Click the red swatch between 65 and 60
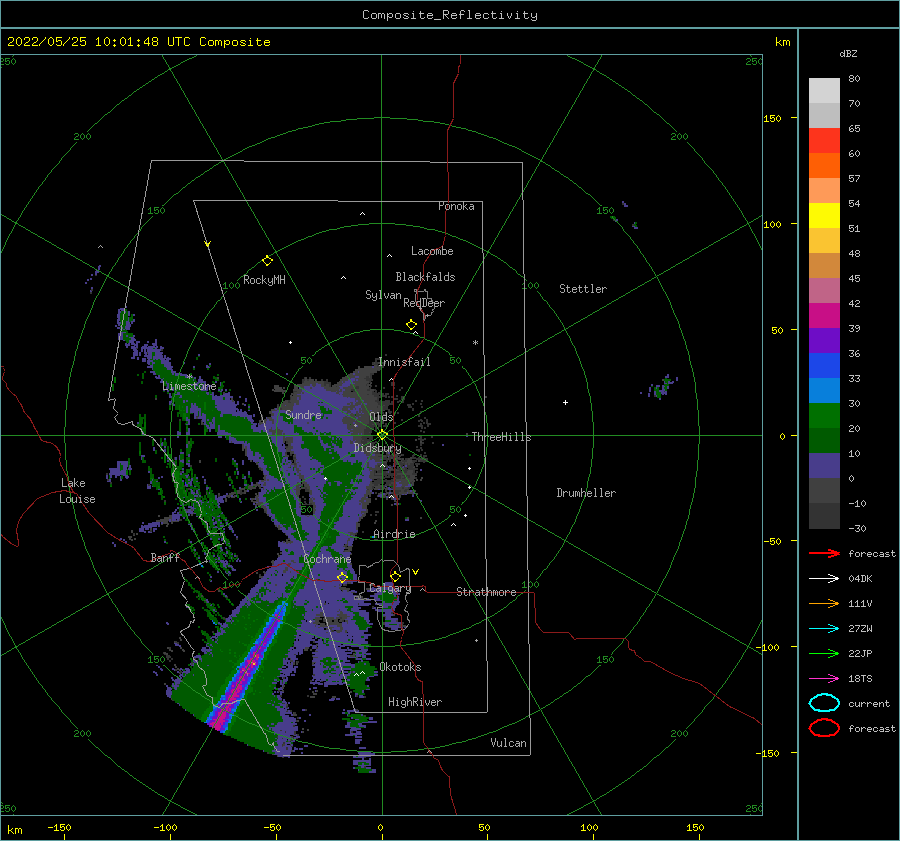Viewport: 900px width, 841px height. 824,140
